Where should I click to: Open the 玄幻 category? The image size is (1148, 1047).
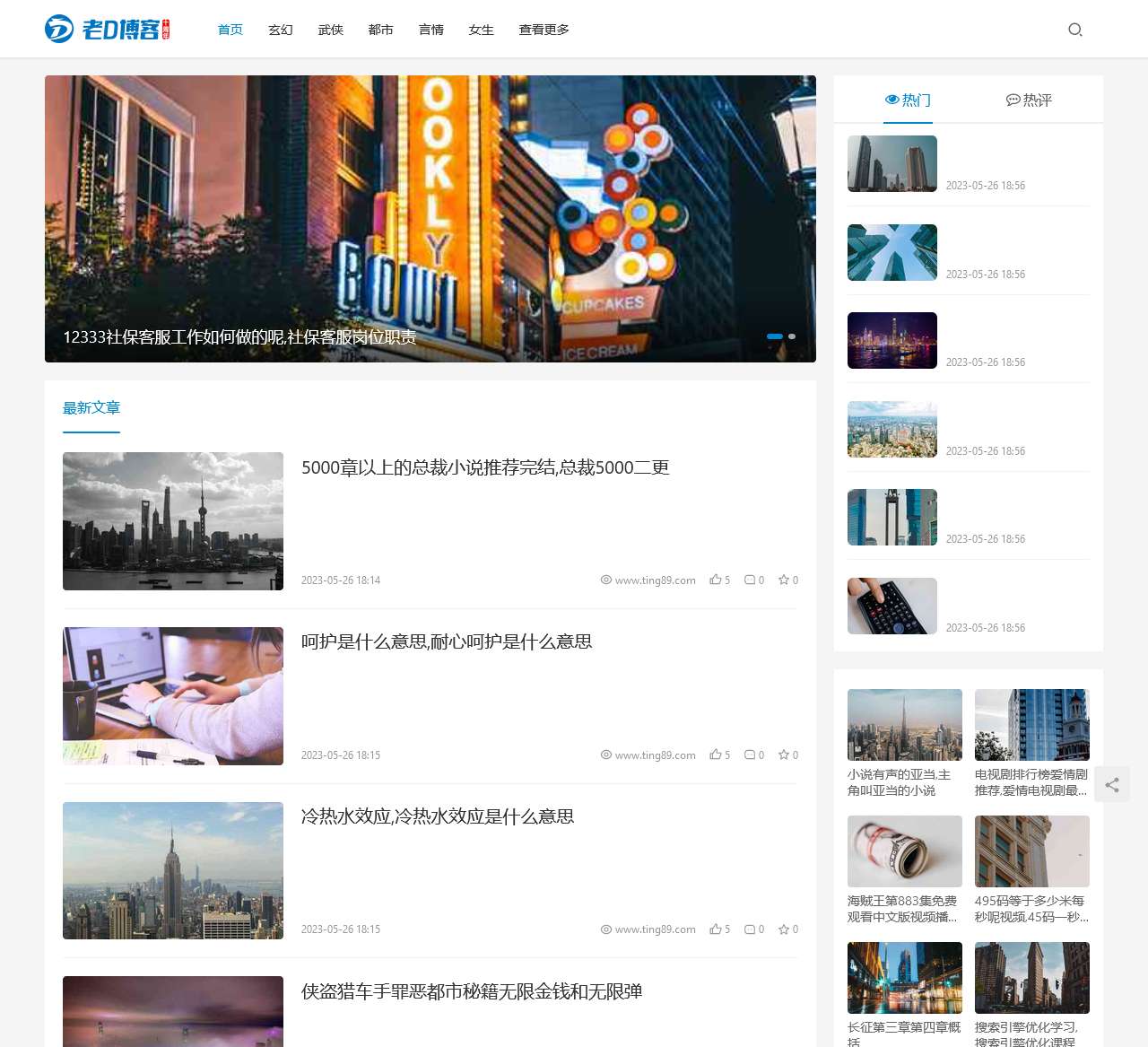tap(281, 30)
